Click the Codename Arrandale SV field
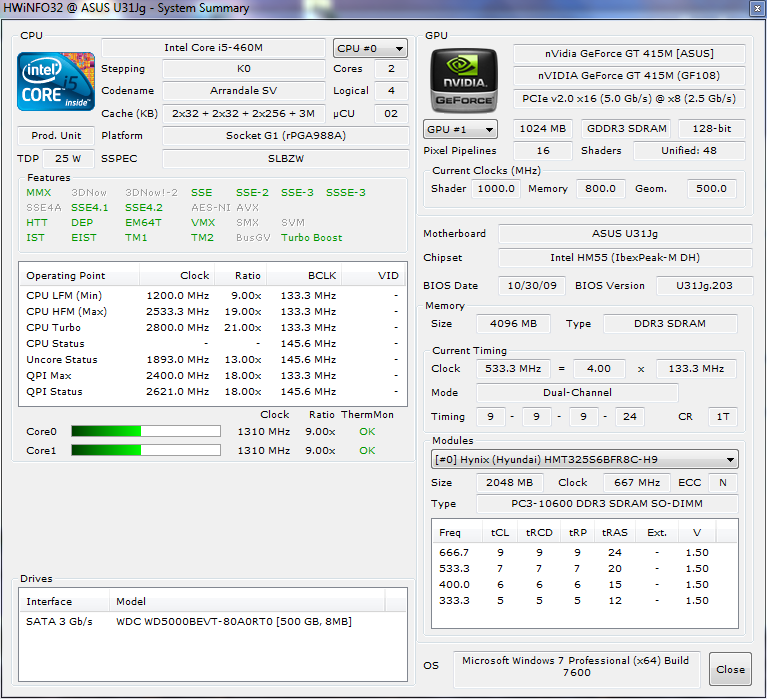 coord(244,90)
